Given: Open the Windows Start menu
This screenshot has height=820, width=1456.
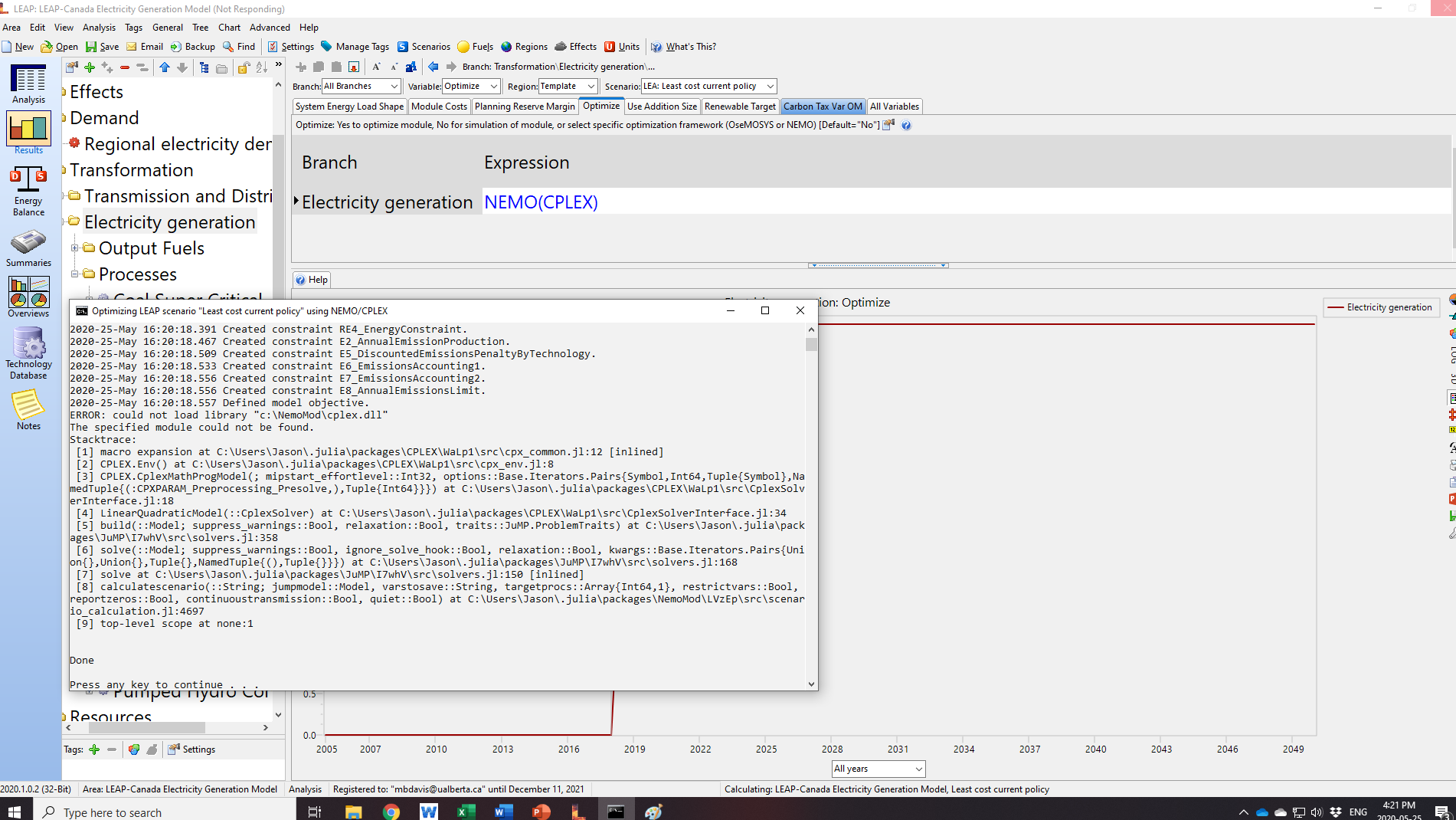Looking at the screenshot, I should (15, 812).
